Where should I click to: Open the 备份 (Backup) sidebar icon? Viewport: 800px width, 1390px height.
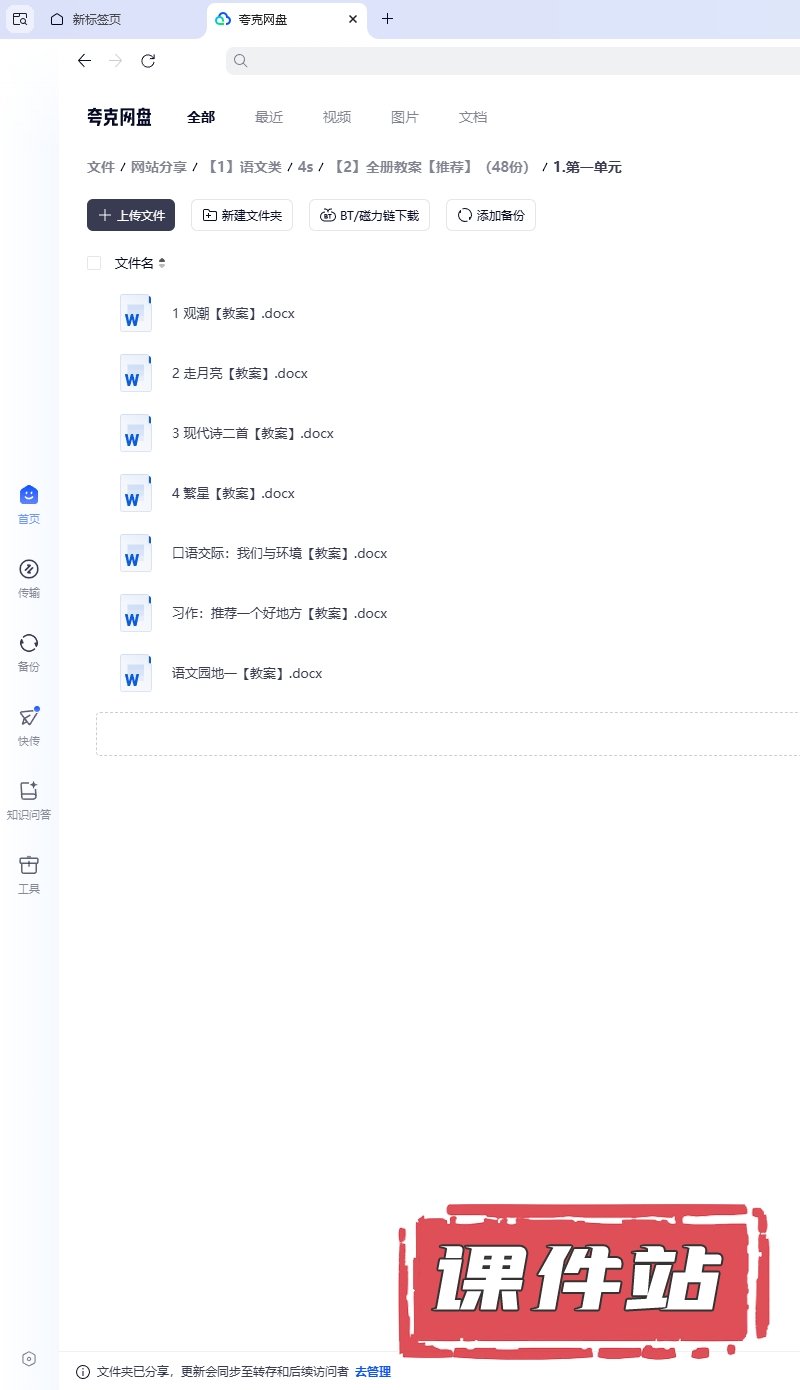[29, 644]
